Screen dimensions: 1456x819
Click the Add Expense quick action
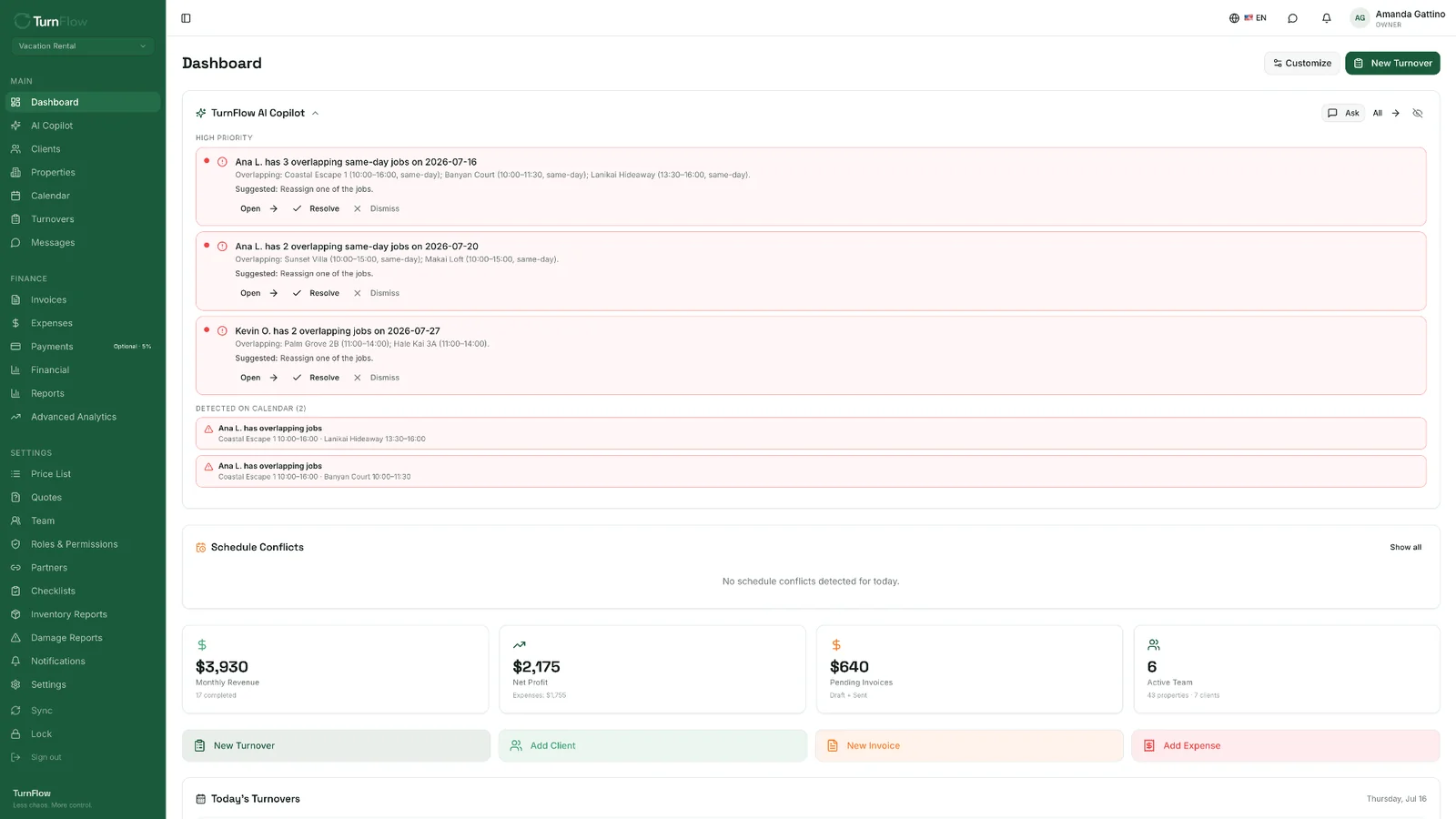[x=1286, y=745]
